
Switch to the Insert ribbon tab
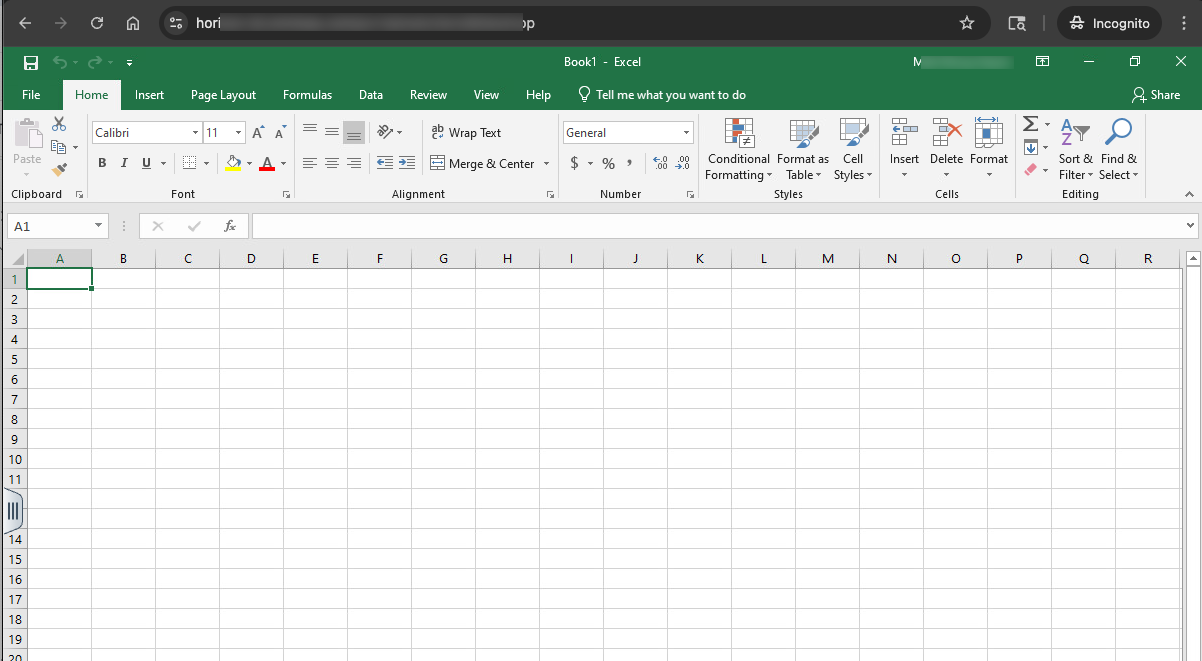pos(149,95)
